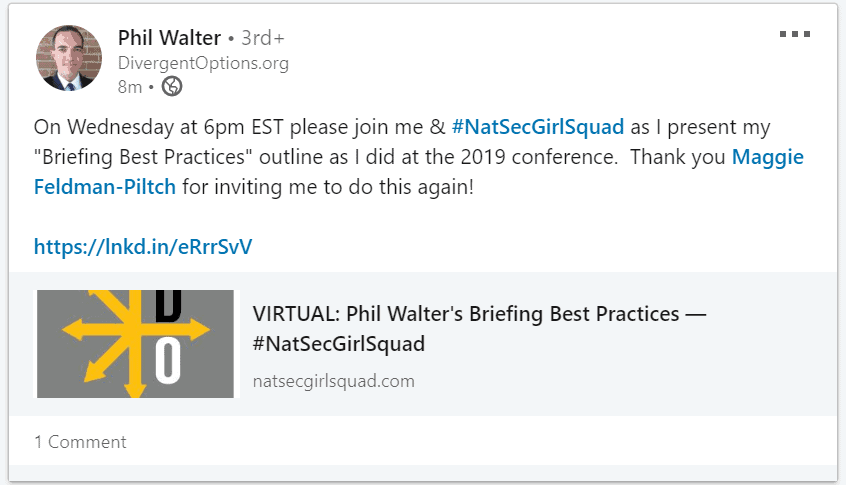Open Maggie Feldman-Piltch's profile mention
This screenshot has height=485, width=846.
coord(419,172)
